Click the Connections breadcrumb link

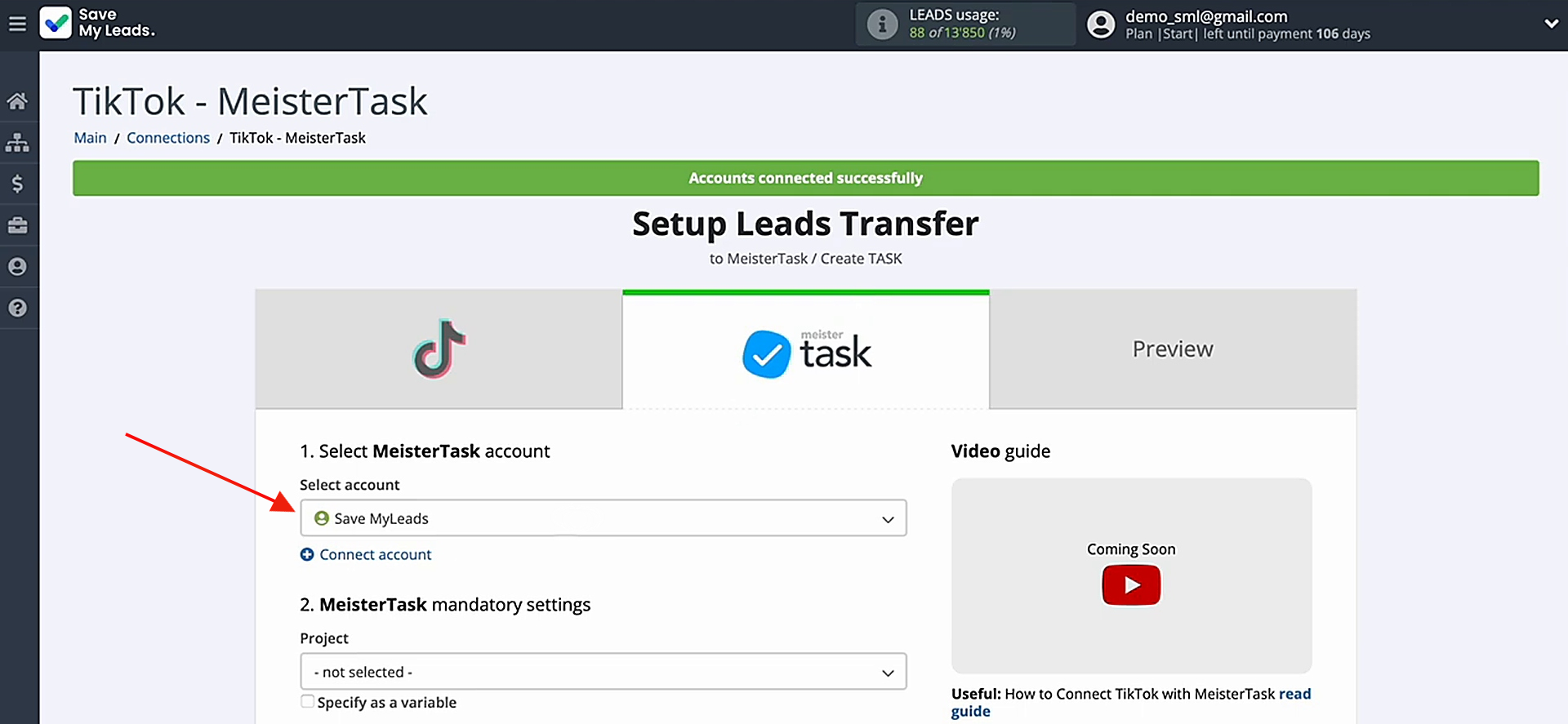168,138
